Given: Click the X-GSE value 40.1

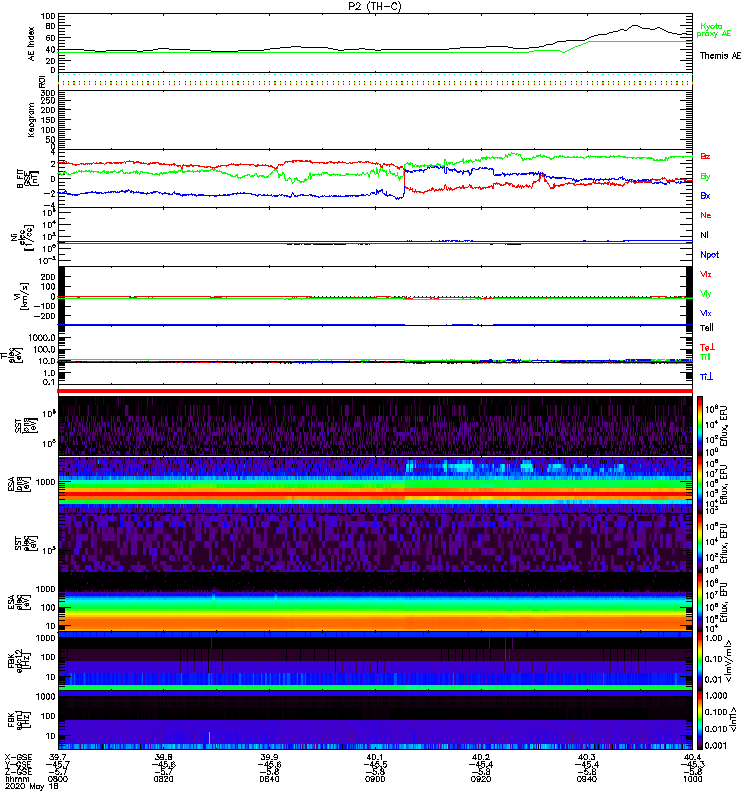Looking at the screenshot, I should tap(375, 757).
